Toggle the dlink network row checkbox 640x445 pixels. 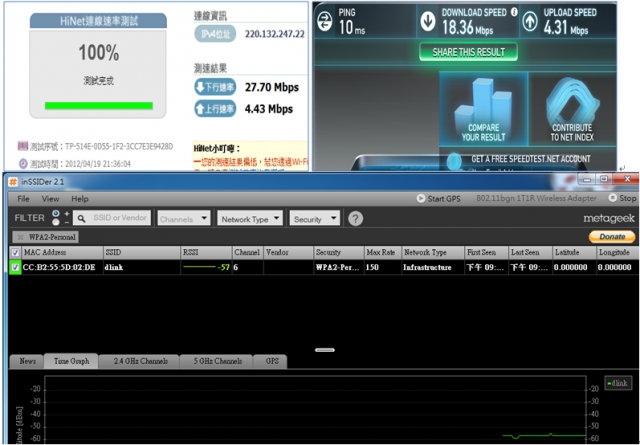(15, 267)
